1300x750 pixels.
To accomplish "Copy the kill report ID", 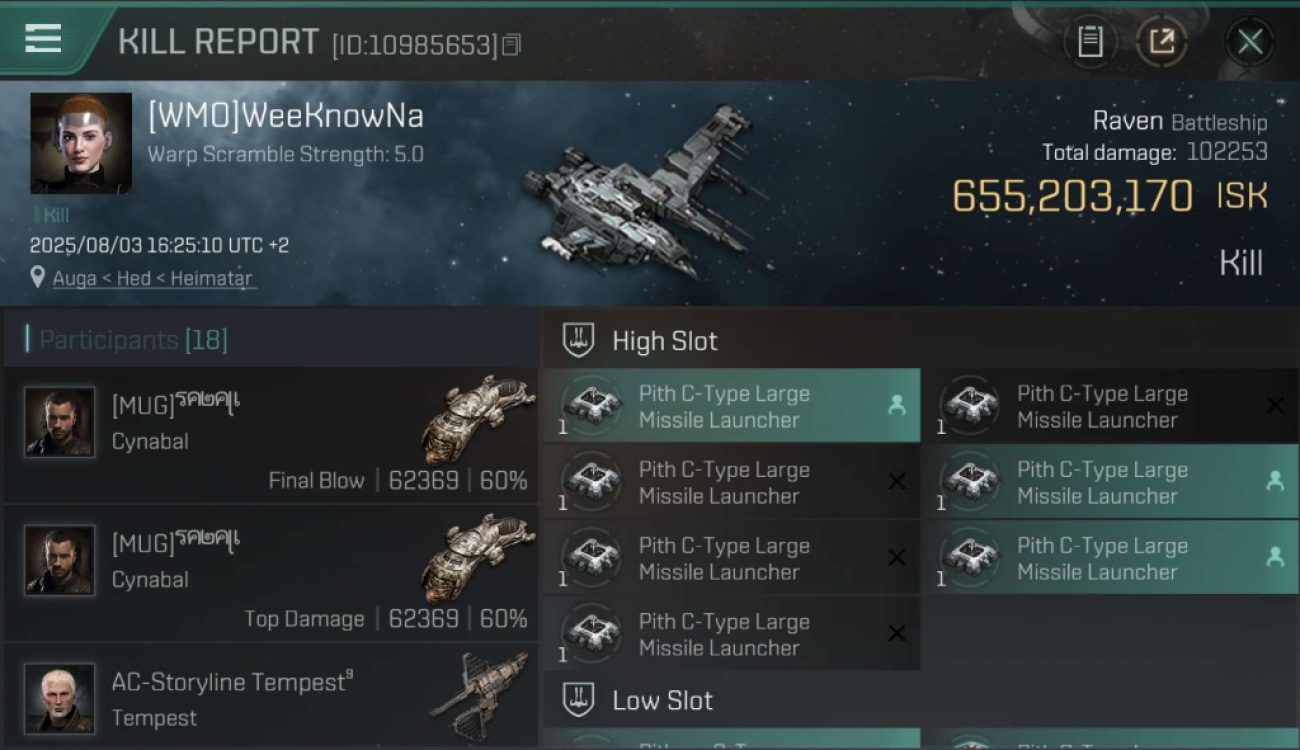I will [511, 45].
